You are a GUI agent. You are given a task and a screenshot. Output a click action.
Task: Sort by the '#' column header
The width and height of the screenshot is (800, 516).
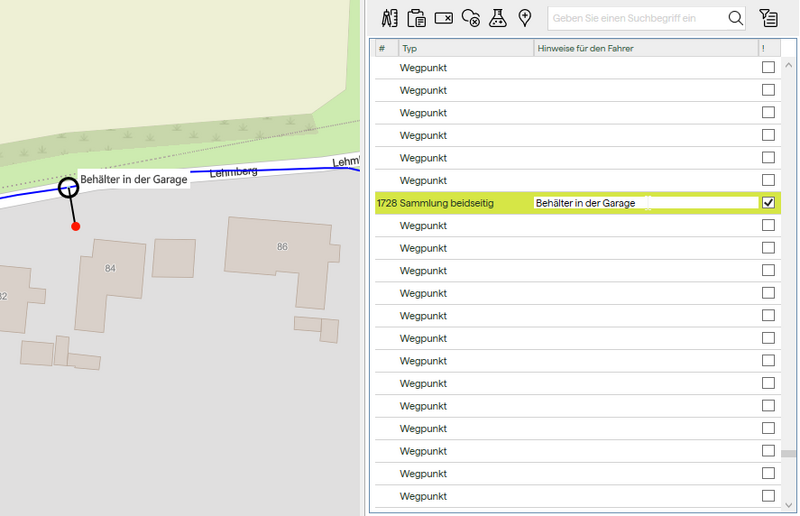pos(387,48)
